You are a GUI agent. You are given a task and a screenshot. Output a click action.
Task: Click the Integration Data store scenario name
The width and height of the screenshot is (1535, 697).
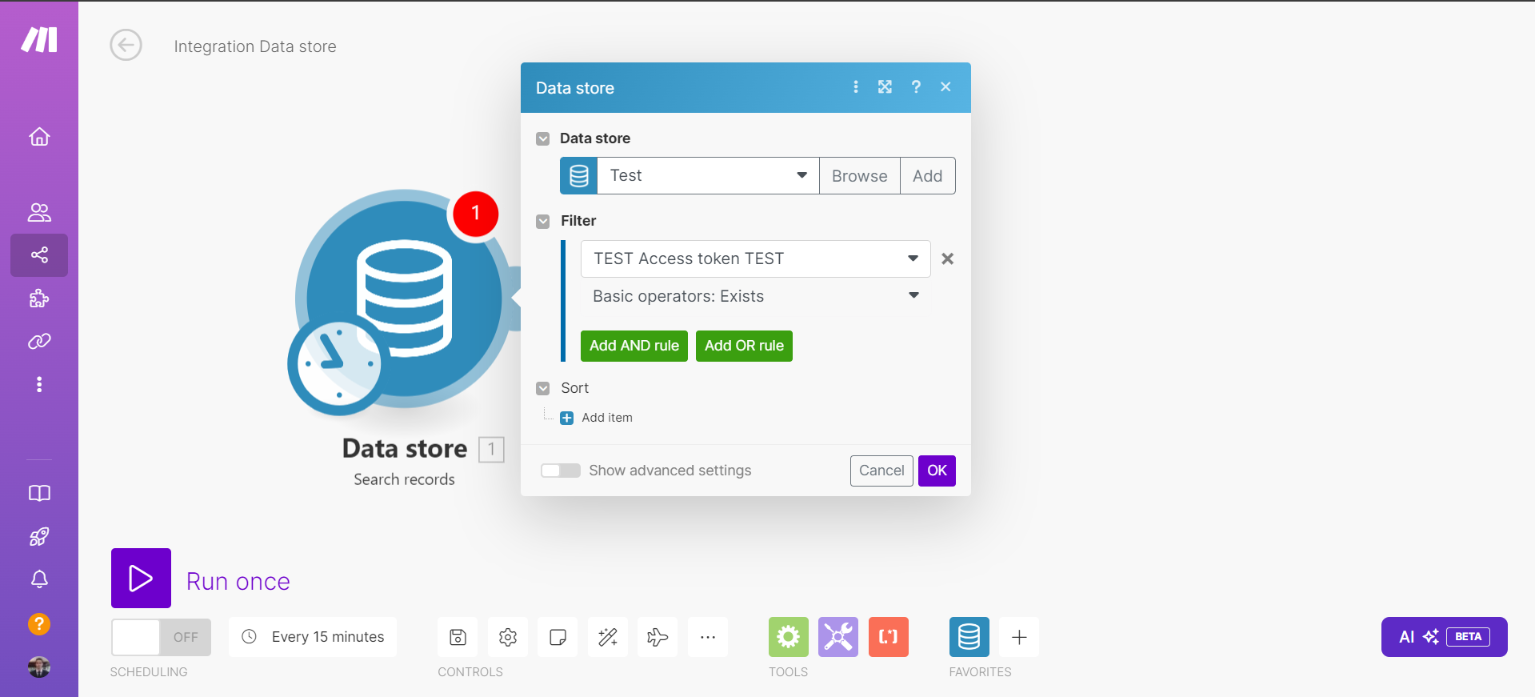coord(255,46)
